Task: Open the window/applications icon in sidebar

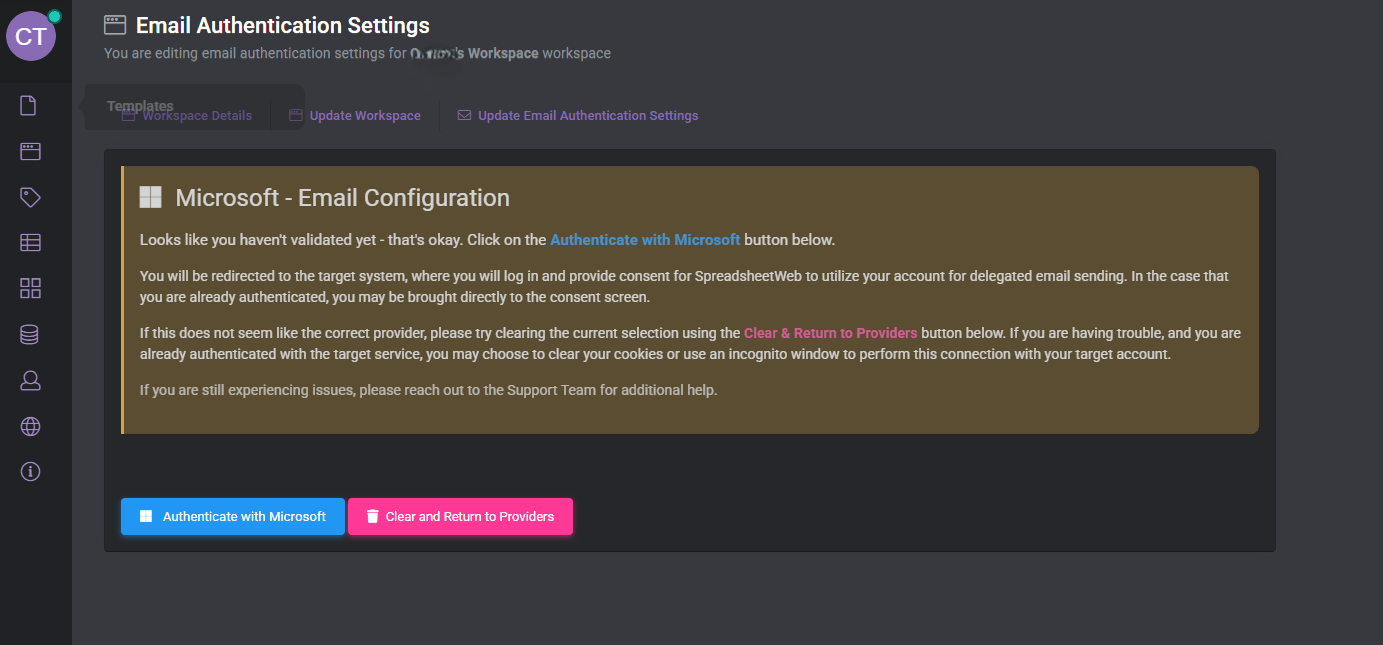Action: click(x=30, y=151)
